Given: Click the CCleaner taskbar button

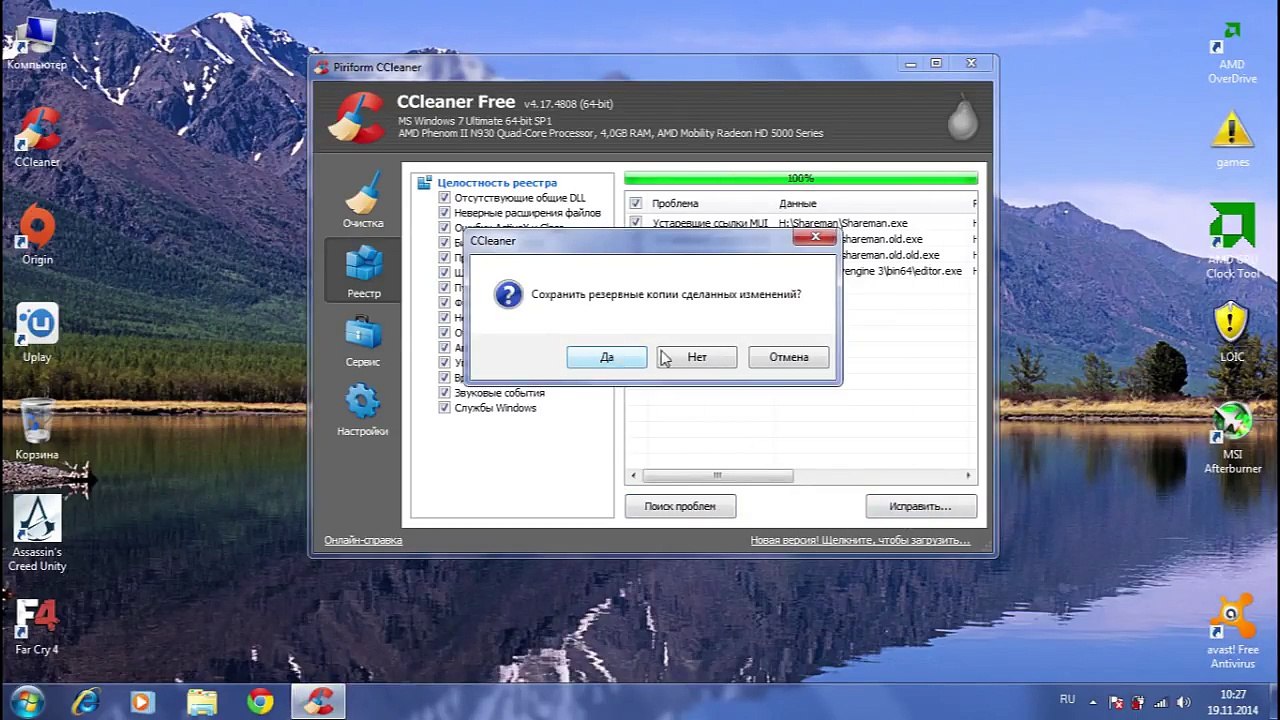Looking at the screenshot, I should click(x=319, y=702).
